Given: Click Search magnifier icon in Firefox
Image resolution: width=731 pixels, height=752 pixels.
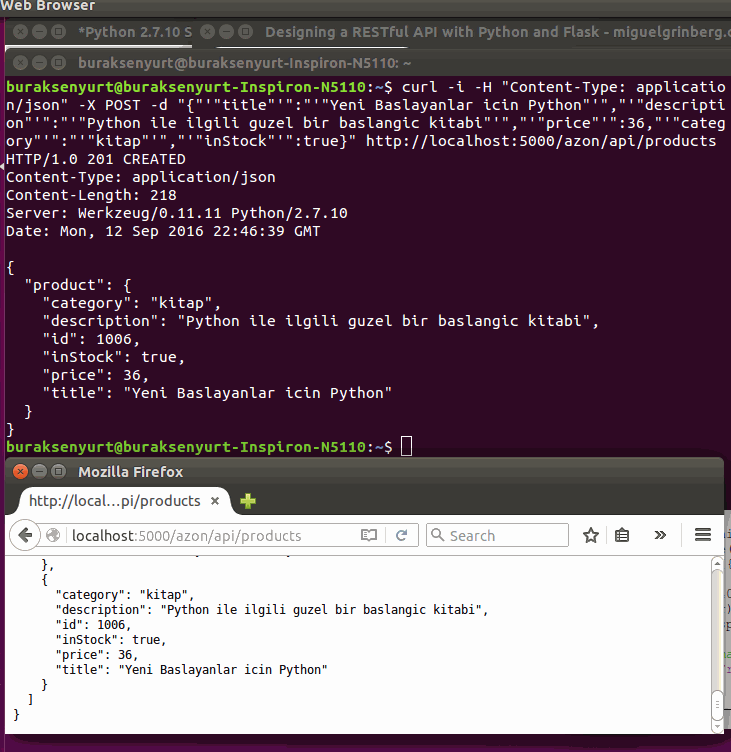Looking at the screenshot, I should pyautogui.click(x=437, y=535).
